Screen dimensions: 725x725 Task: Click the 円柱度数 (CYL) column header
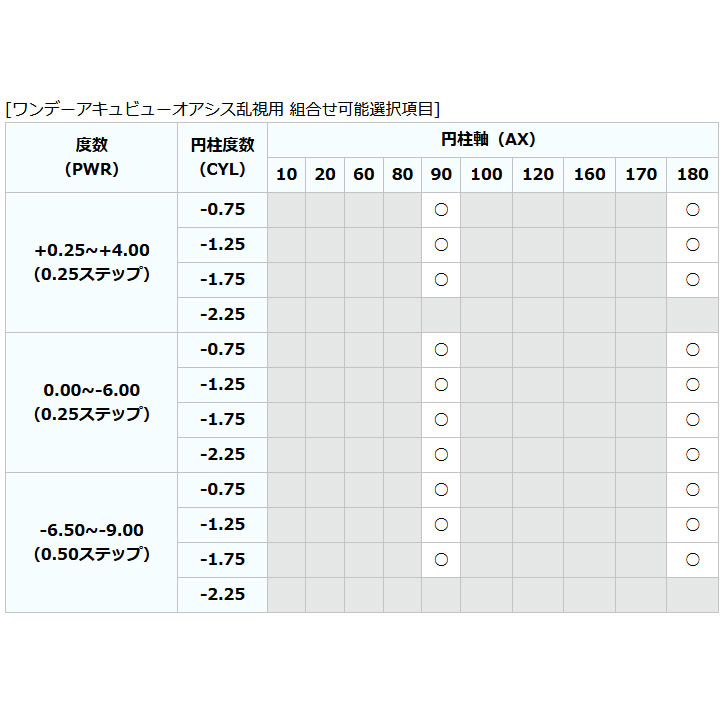tap(222, 157)
